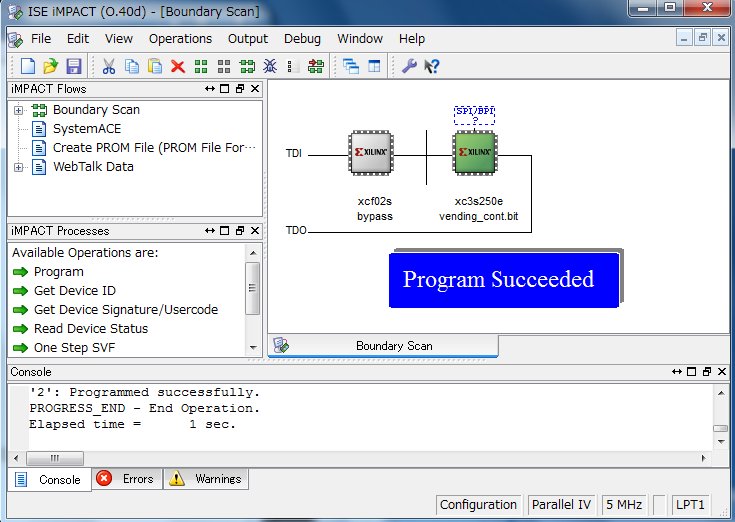
Task: Float the Console panel
Action: [707, 372]
